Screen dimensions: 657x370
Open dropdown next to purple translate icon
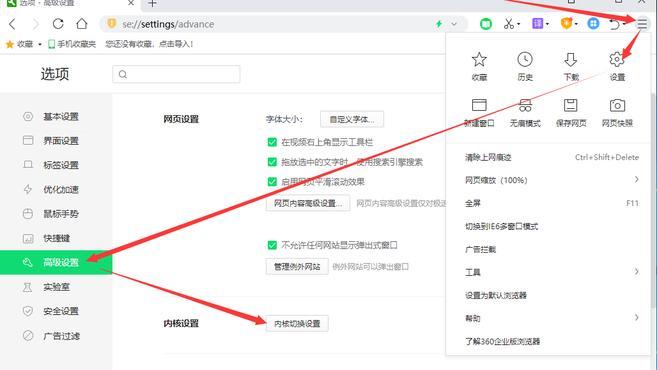[x=547, y=24]
